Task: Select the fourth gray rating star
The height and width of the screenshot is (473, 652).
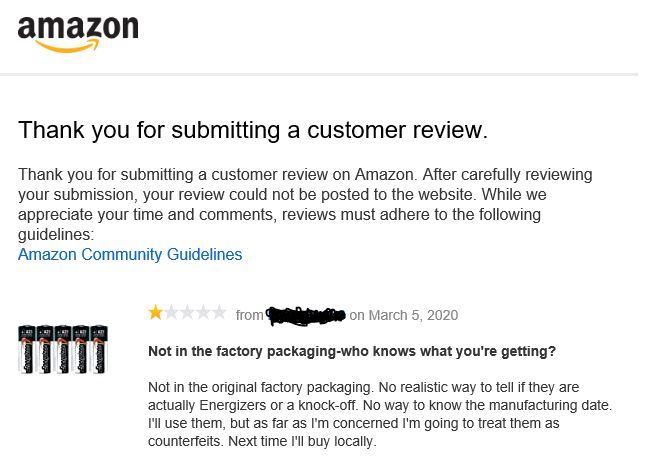Action: point(203,312)
